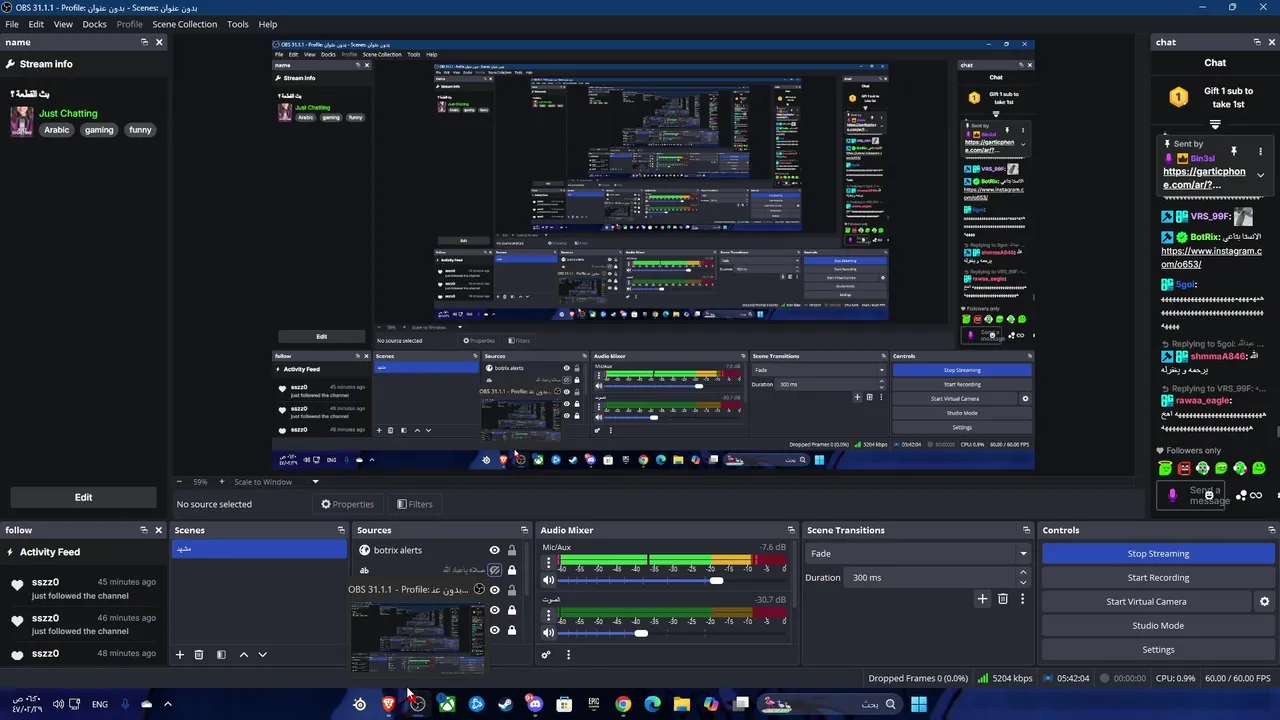Float the Controls dock
Viewport: 1280px width, 720px height.
pyautogui.click(x=1270, y=530)
